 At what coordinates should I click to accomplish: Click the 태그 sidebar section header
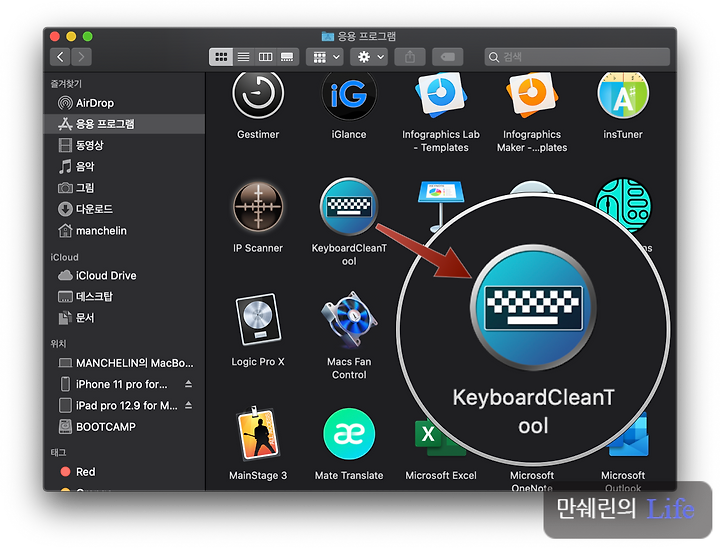pyautogui.click(x=58, y=452)
